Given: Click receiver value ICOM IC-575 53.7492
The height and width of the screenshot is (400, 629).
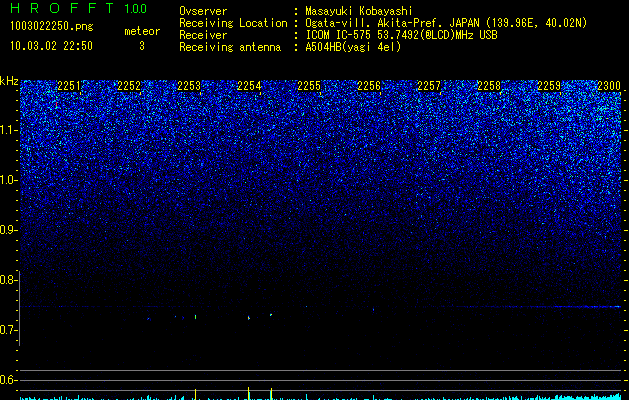Looking at the screenshot, I should click(x=401, y=35).
